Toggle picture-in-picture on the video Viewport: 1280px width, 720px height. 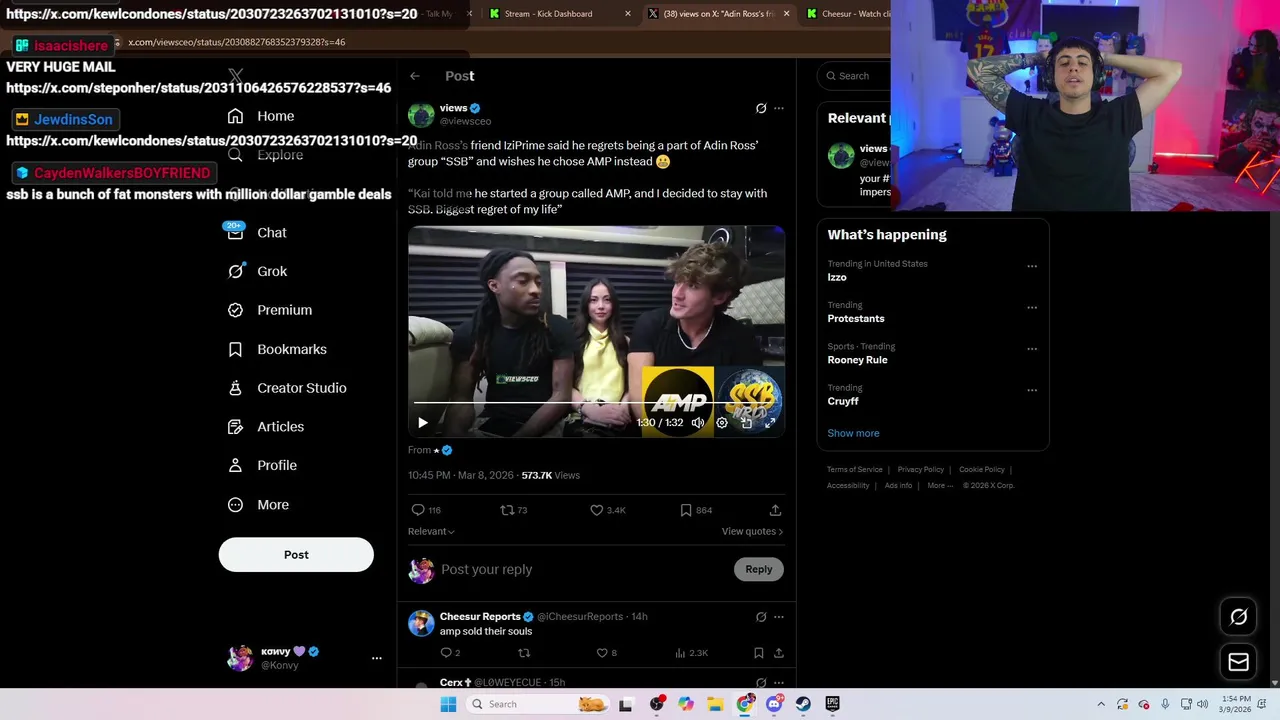pyautogui.click(x=746, y=423)
